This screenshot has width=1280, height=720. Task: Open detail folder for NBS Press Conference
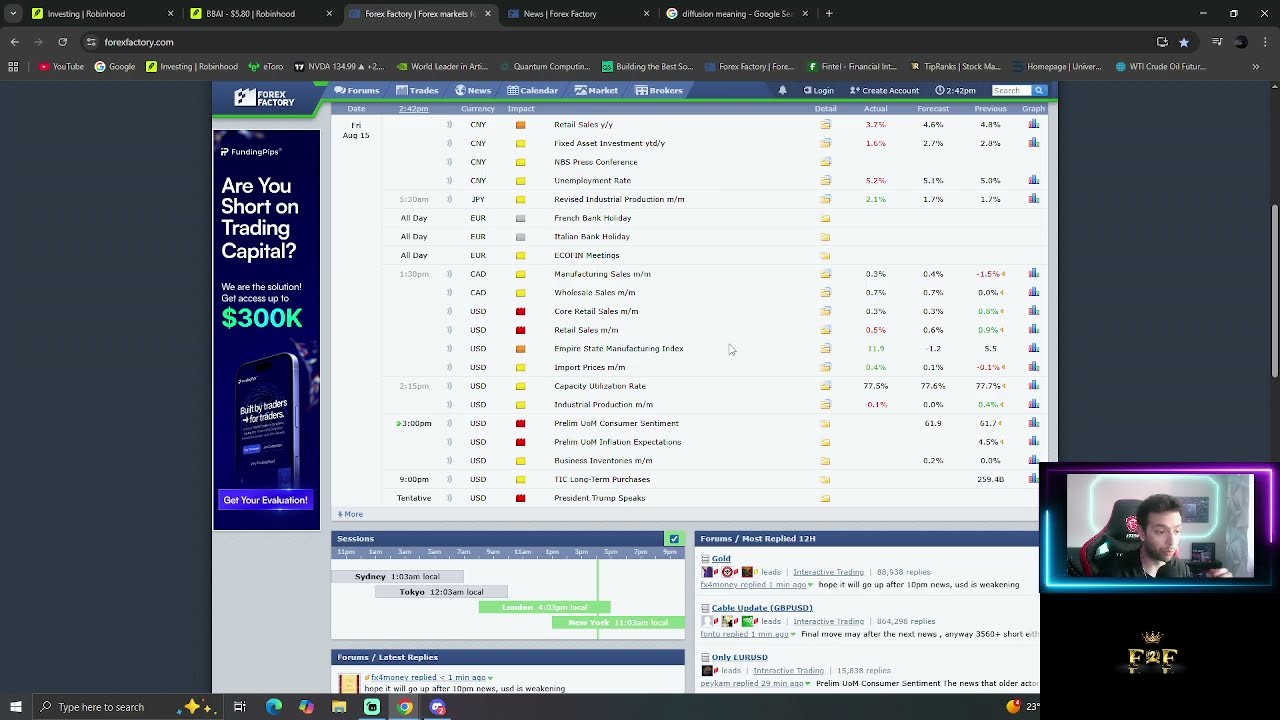pyautogui.click(x=825, y=162)
